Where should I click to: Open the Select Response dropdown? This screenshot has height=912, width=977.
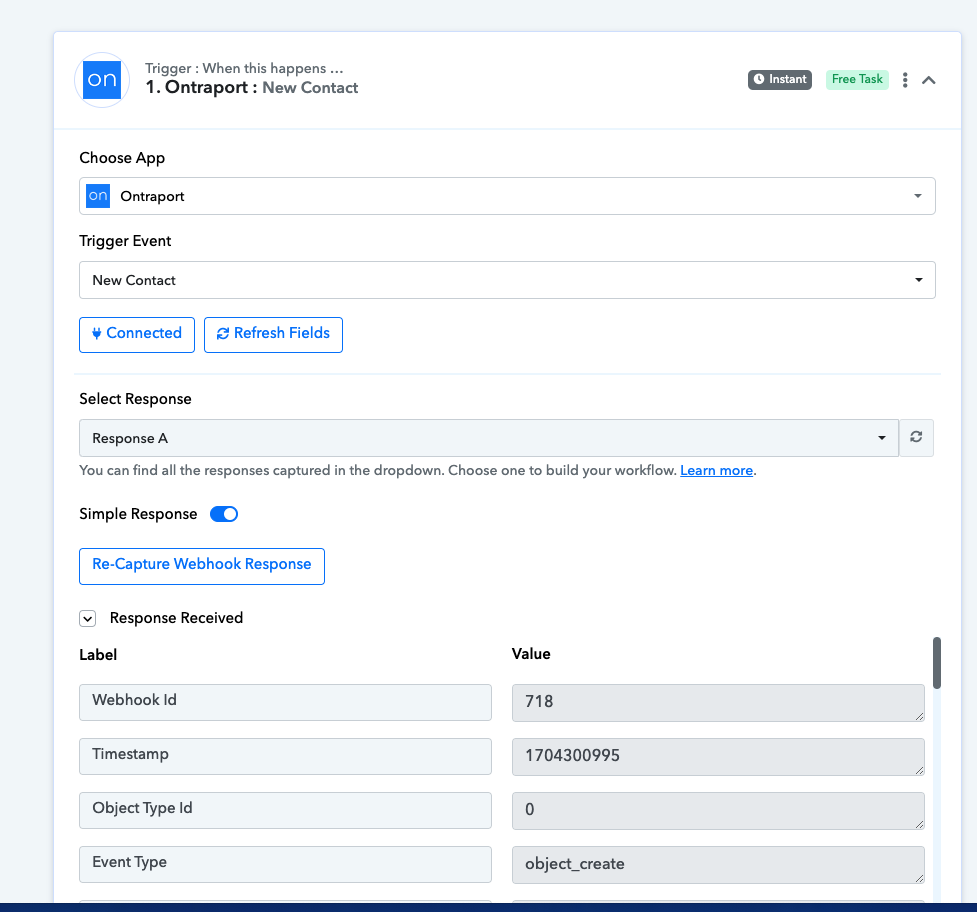488,438
